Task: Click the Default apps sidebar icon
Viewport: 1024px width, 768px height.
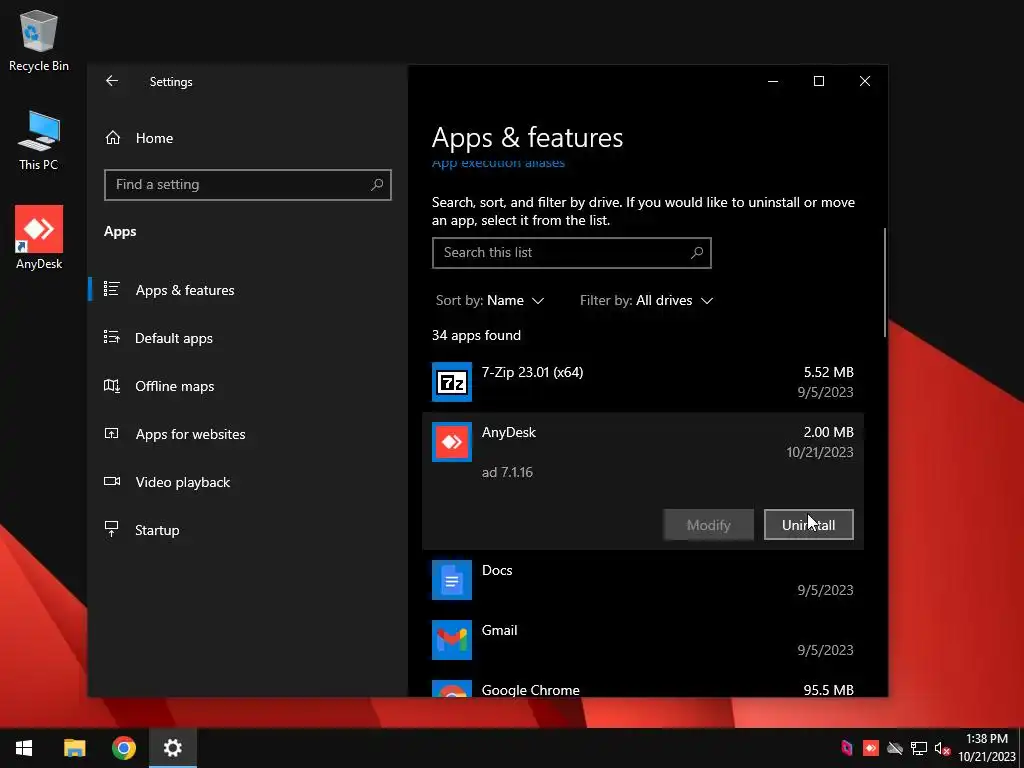Action: click(x=112, y=338)
